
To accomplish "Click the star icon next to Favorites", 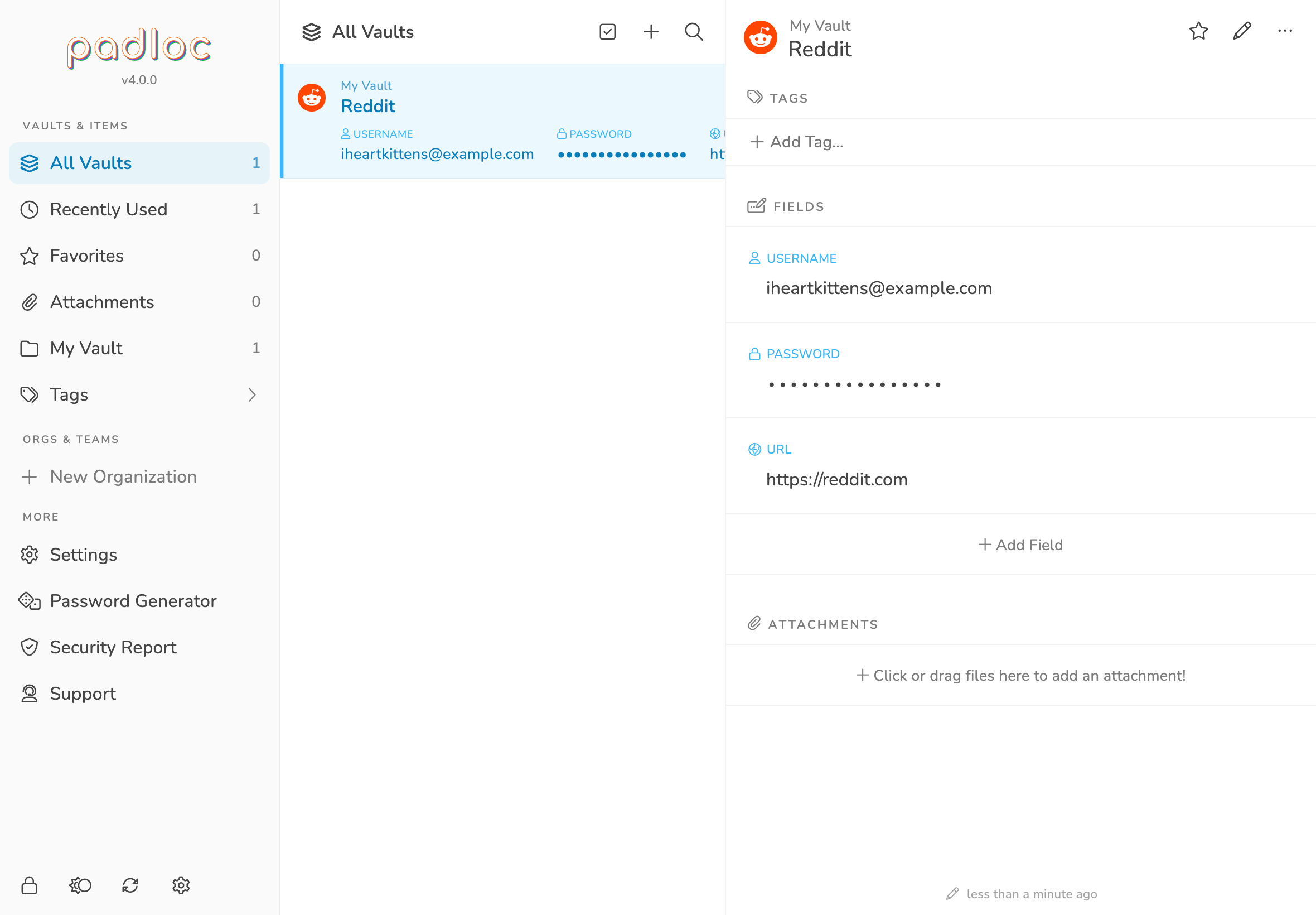I will pos(29,256).
